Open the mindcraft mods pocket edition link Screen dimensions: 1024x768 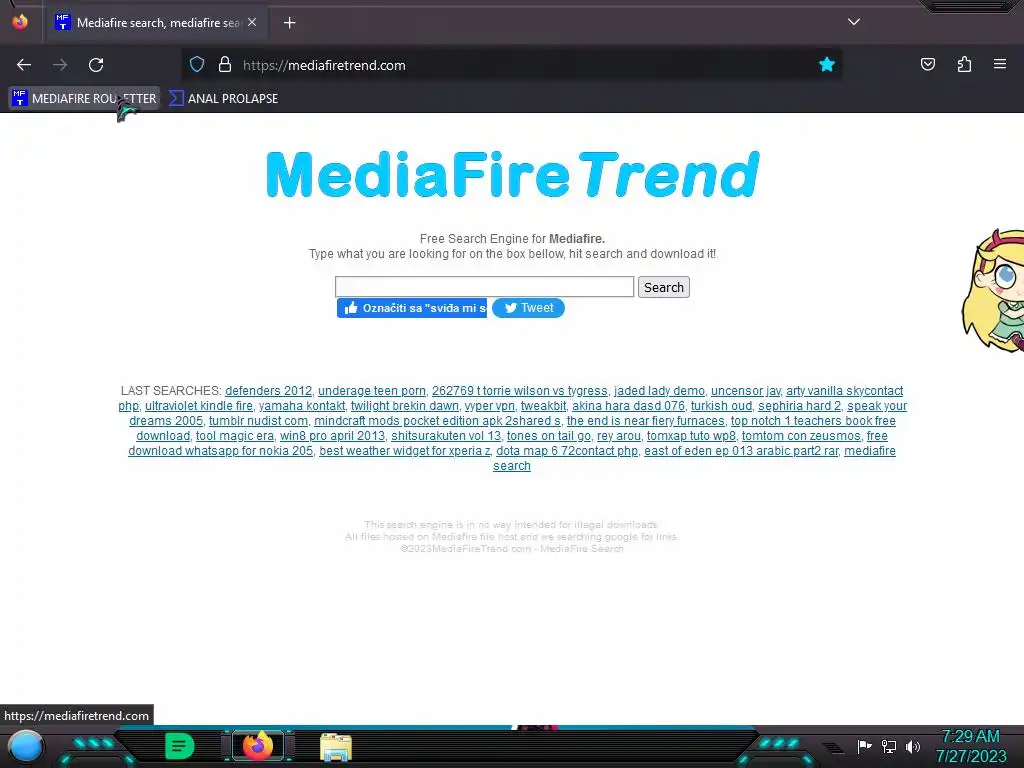tap(437, 421)
